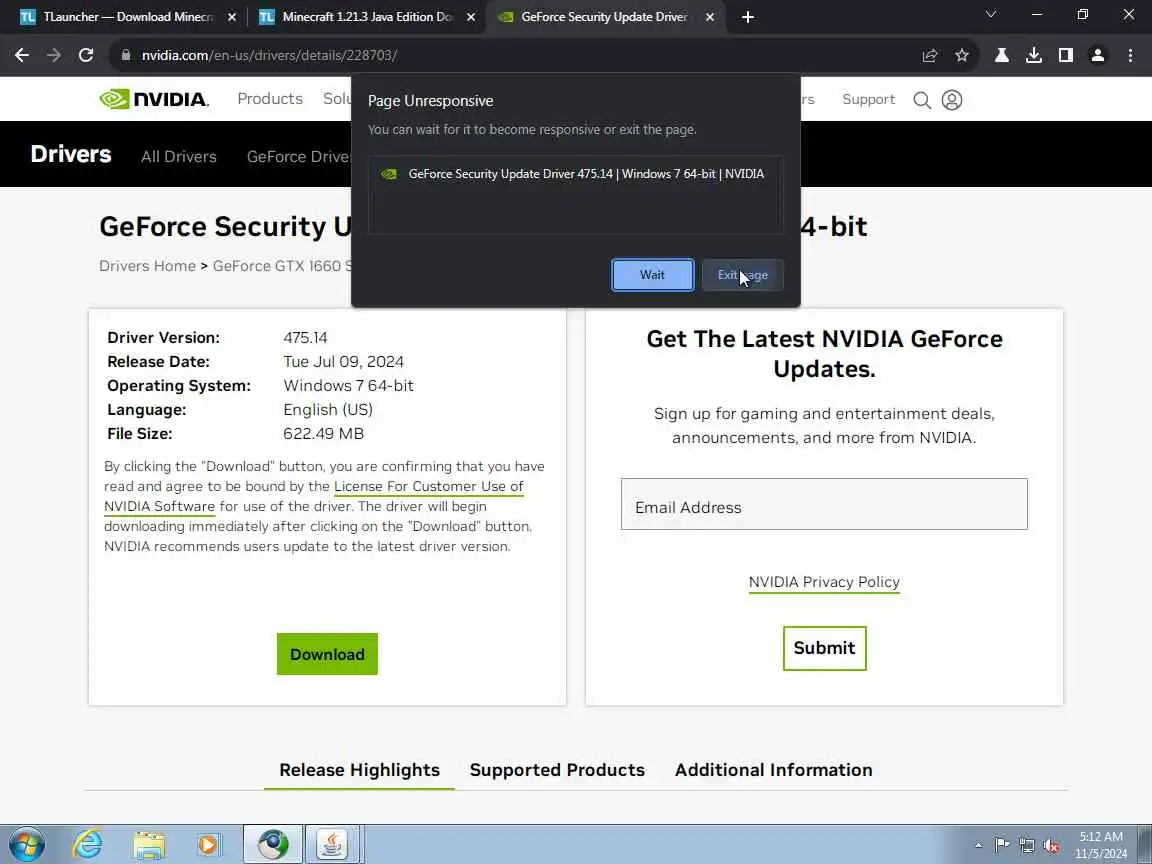Click the NVIDIA account user icon
The height and width of the screenshot is (864, 1152).
[951, 100]
